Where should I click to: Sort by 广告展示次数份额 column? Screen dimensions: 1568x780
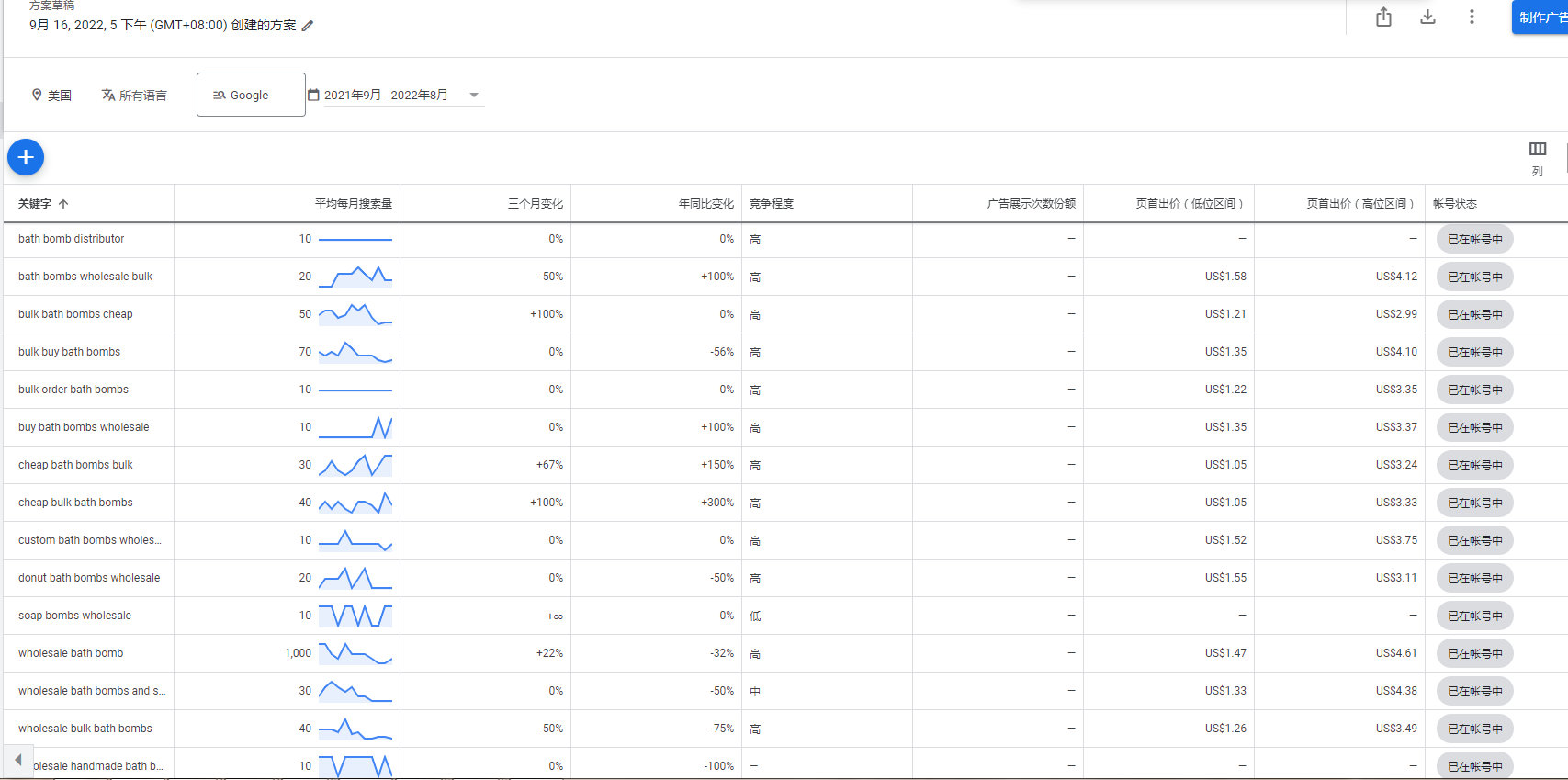coord(1032,204)
